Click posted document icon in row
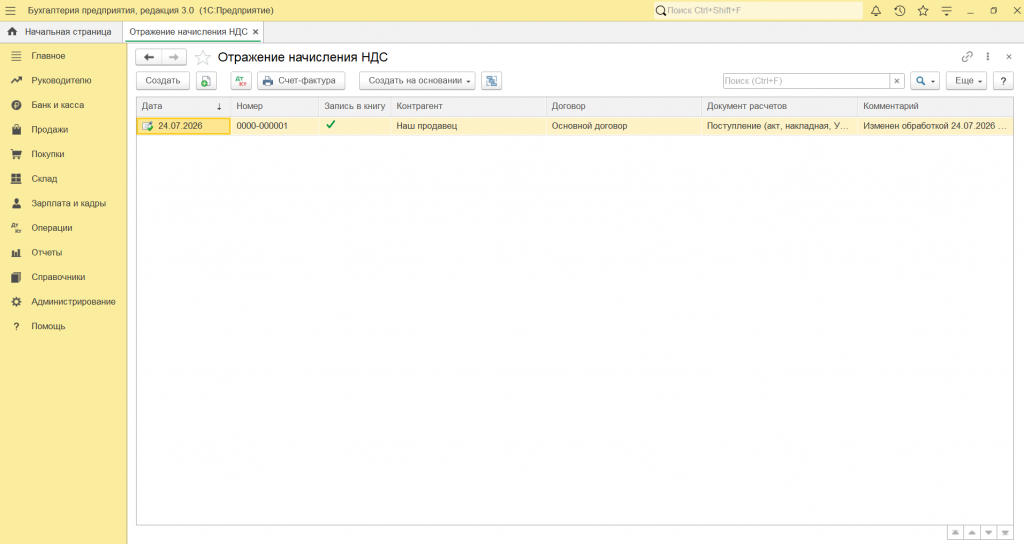 point(148,126)
